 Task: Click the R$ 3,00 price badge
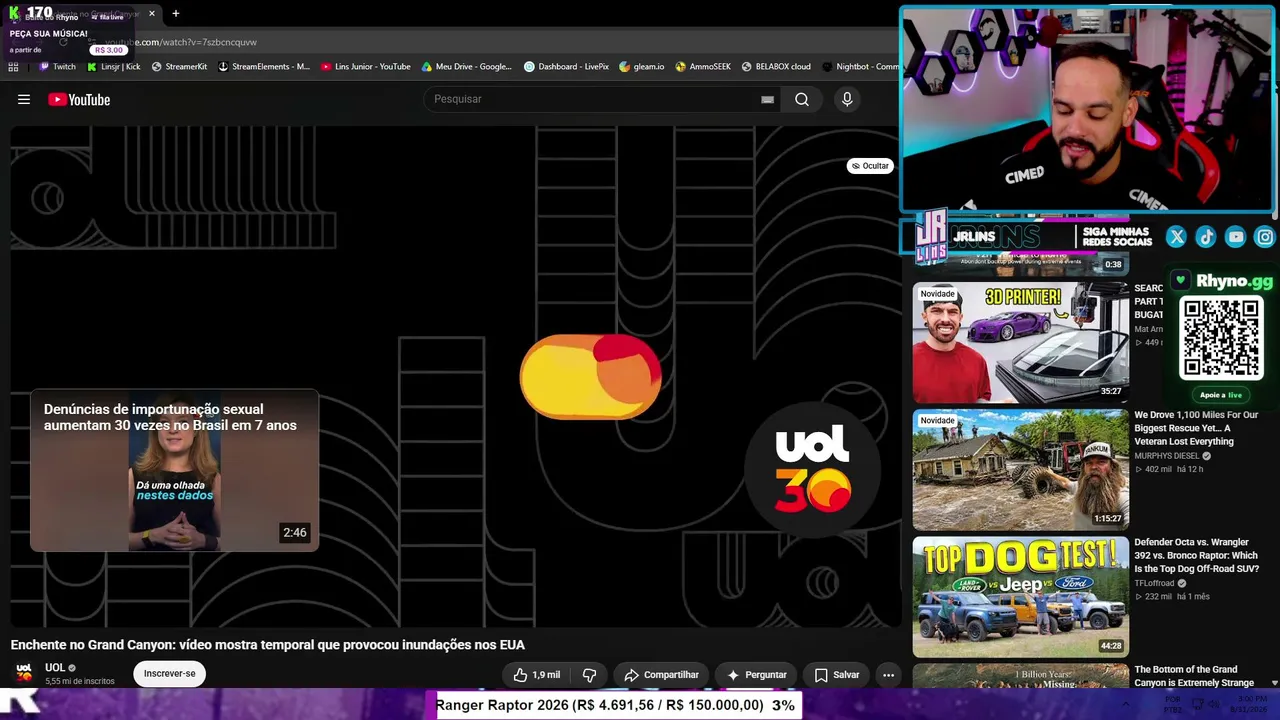pyautogui.click(x=109, y=50)
